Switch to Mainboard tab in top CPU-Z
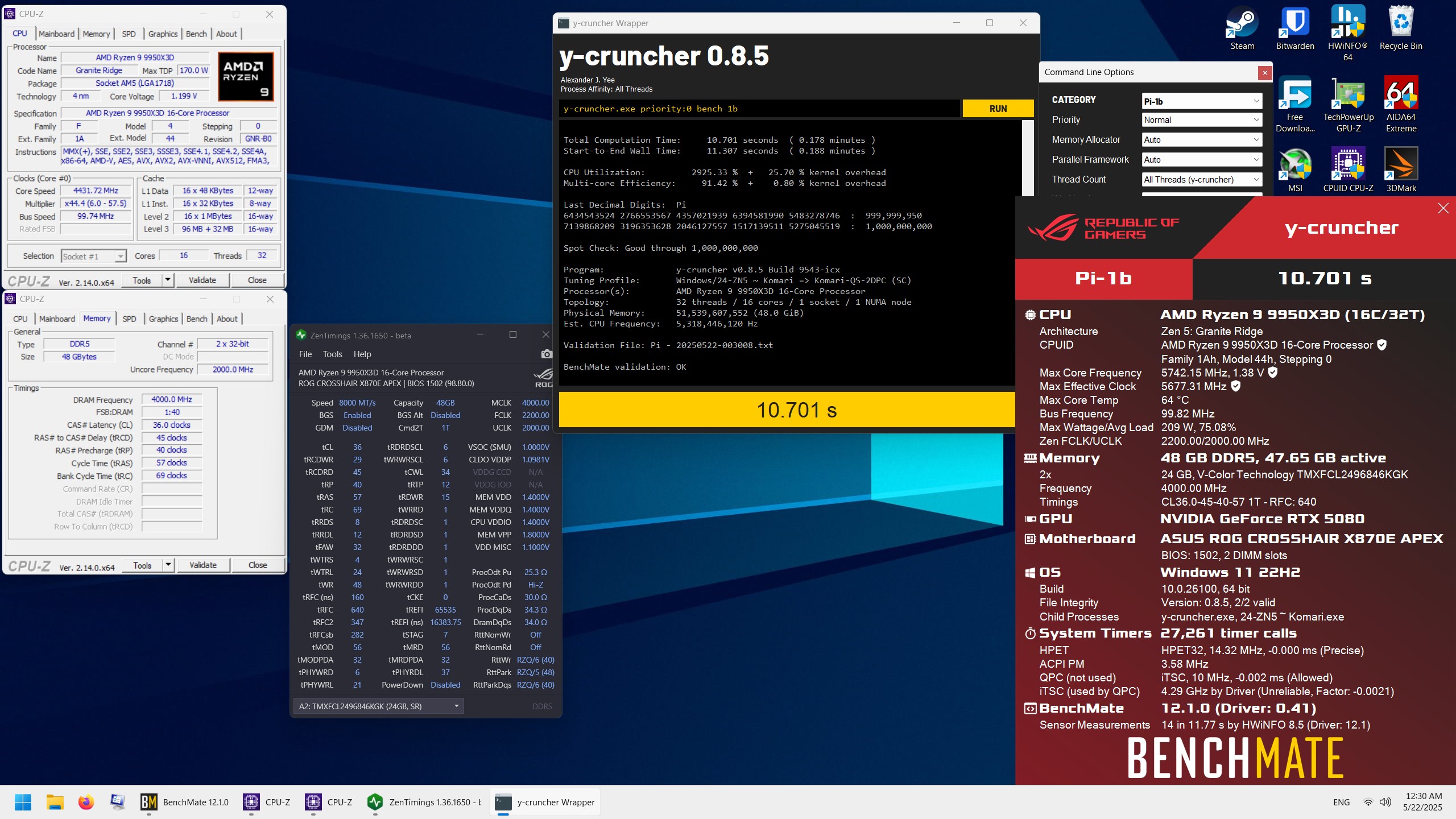1456x819 pixels. pos(56,34)
